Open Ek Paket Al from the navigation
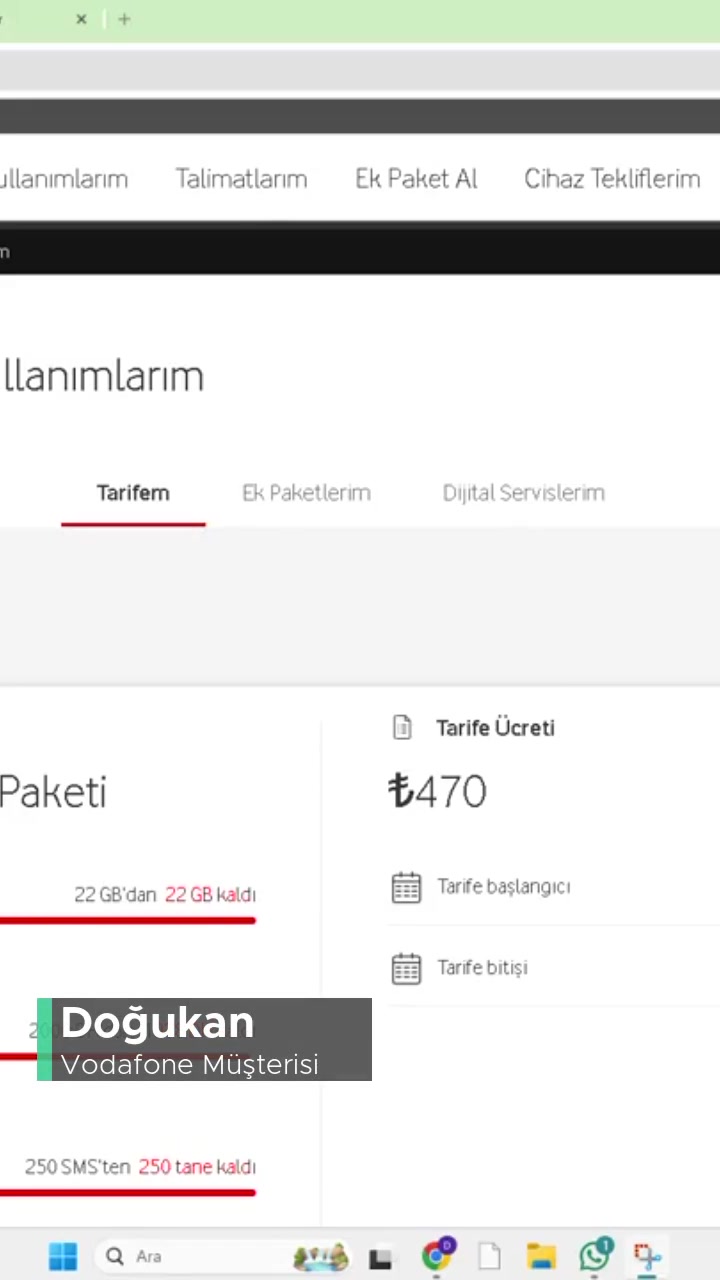The height and width of the screenshot is (1280, 720). [x=416, y=179]
